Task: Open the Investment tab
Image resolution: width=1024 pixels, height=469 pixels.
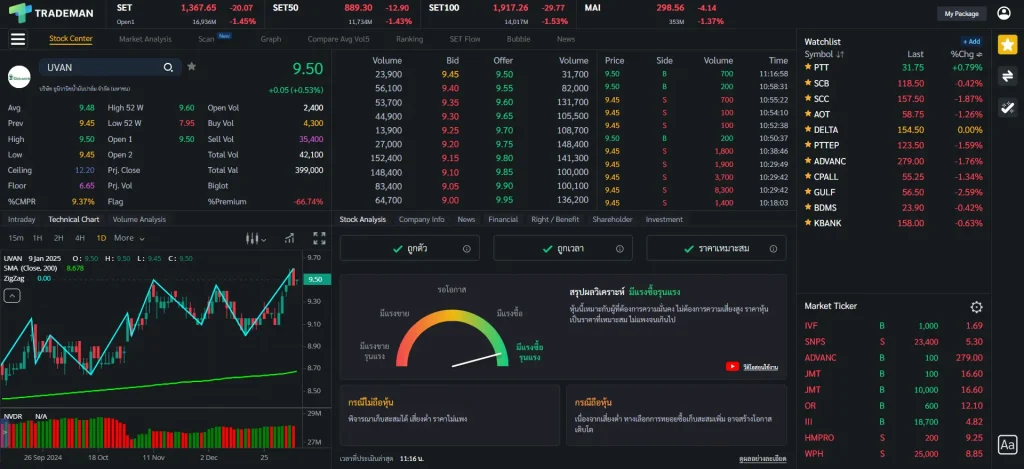Action: coord(664,219)
